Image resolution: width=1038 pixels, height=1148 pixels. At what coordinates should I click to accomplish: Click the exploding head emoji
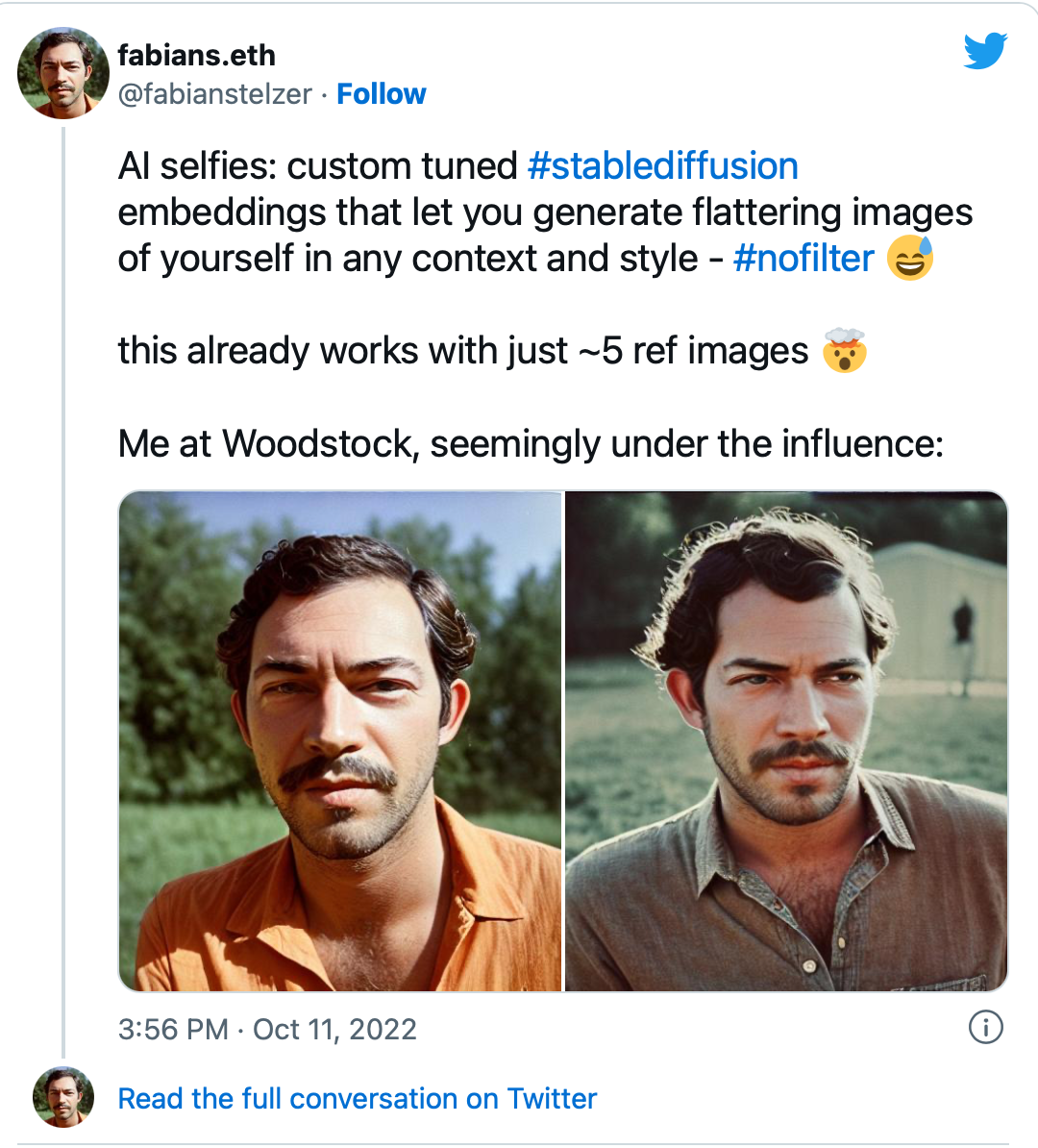click(844, 351)
